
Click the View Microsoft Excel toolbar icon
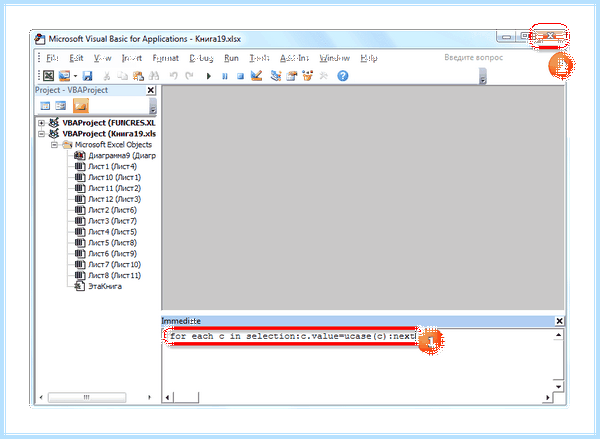point(48,76)
